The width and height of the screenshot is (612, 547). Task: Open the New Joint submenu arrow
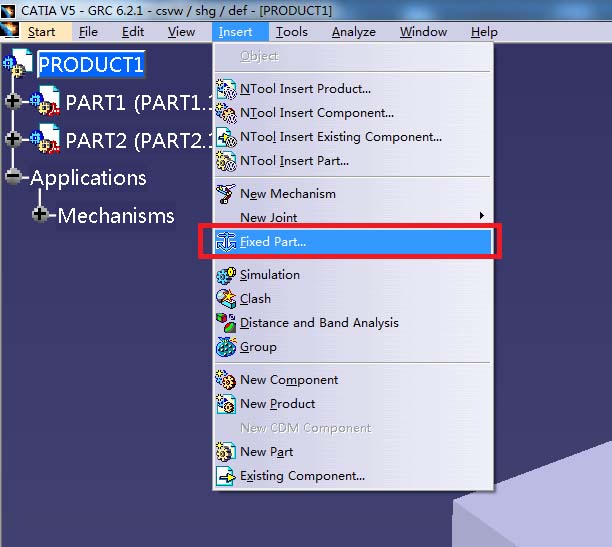(x=482, y=216)
